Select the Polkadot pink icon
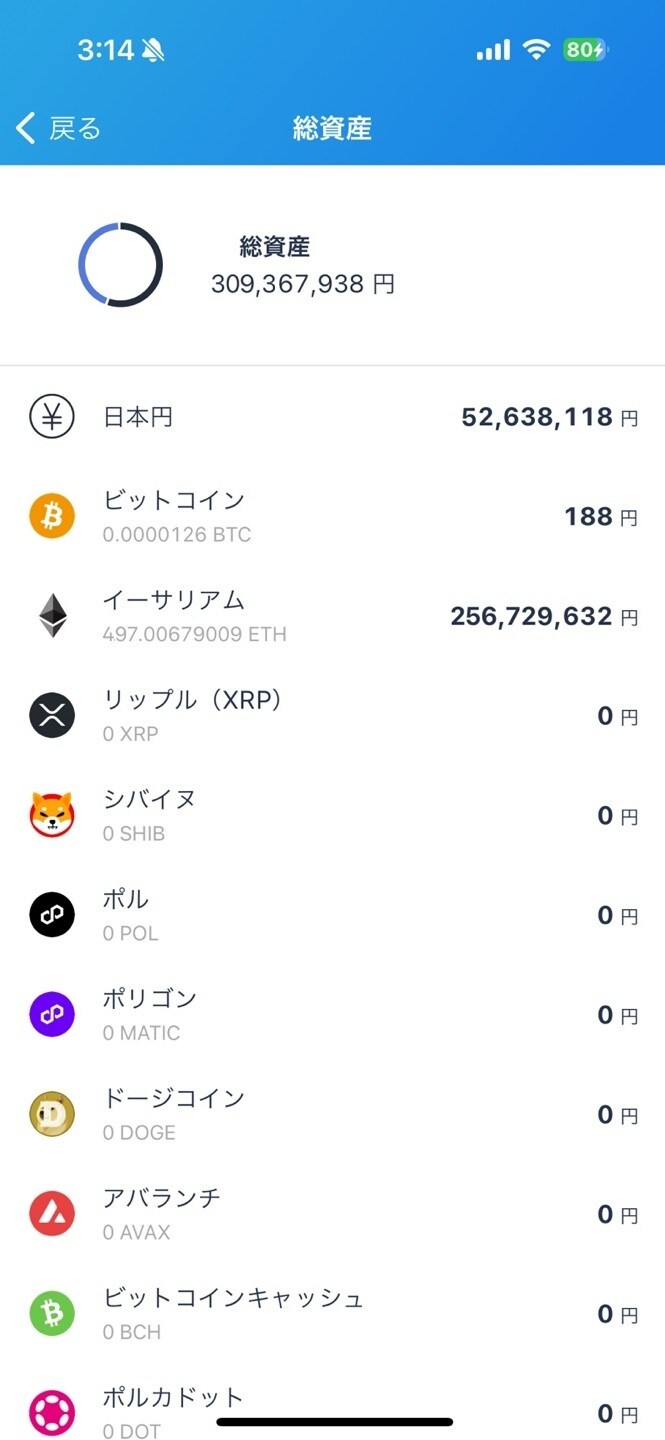This screenshot has width=665, height=1440. tap(51, 1412)
